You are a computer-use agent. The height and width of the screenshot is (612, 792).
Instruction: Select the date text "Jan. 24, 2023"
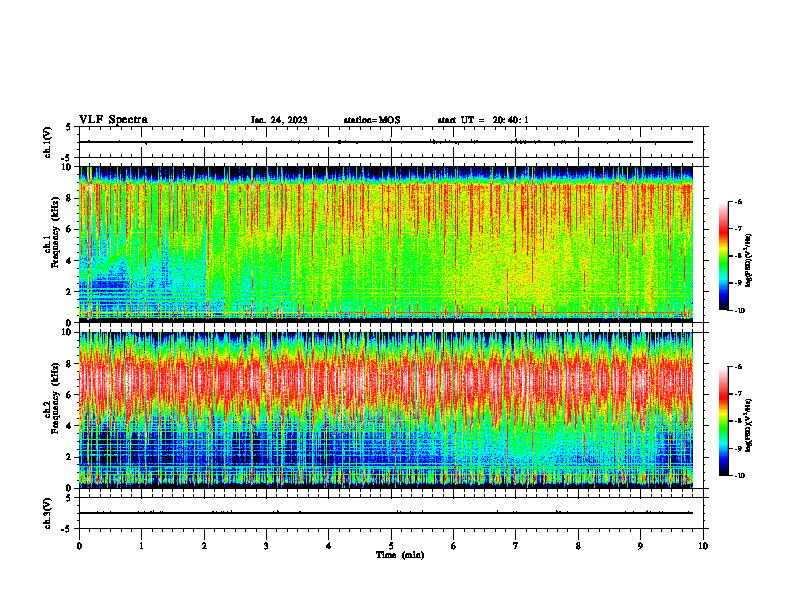[x=279, y=120]
